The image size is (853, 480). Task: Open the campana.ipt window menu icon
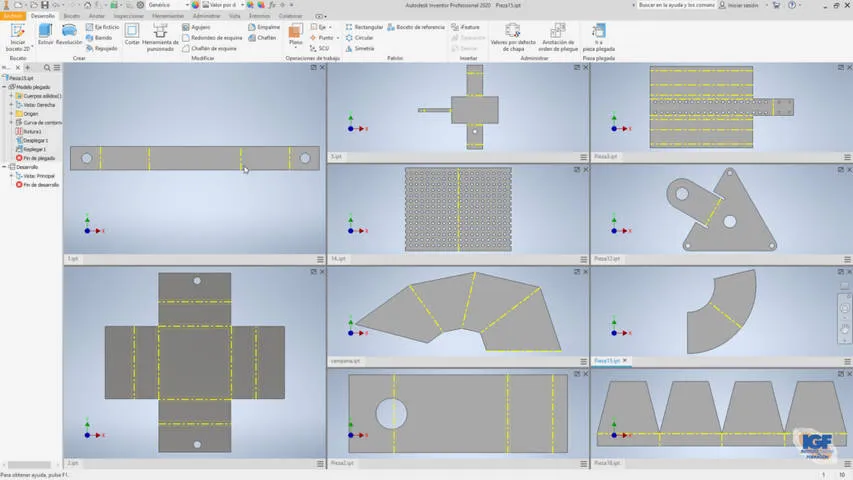584,361
